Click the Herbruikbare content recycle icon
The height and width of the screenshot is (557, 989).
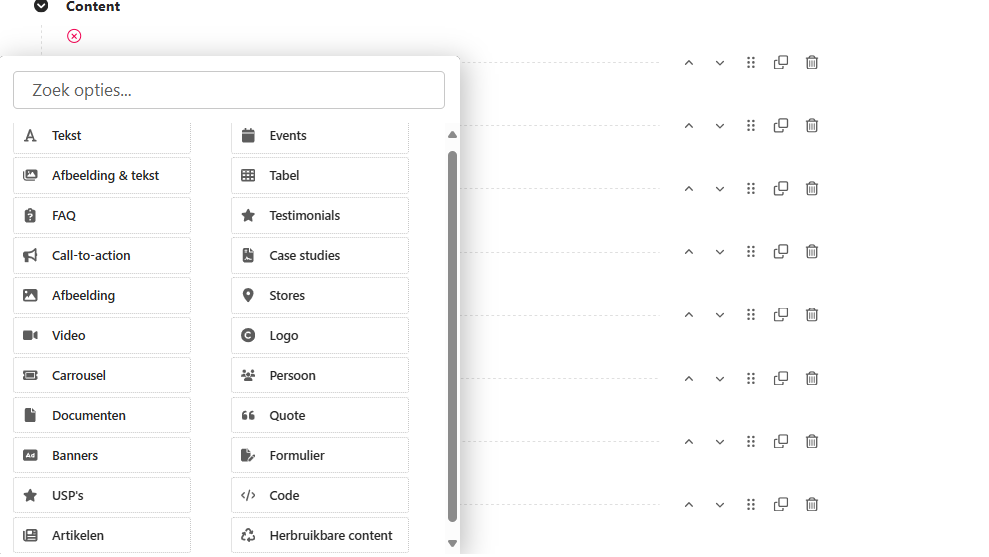click(x=248, y=536)
